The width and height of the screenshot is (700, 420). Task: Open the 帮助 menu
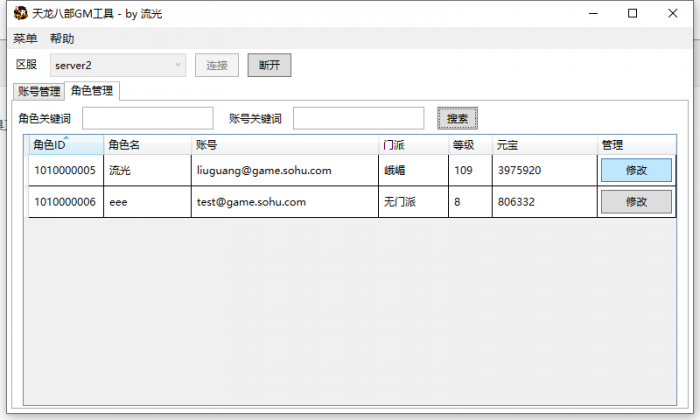pos(62,39)
